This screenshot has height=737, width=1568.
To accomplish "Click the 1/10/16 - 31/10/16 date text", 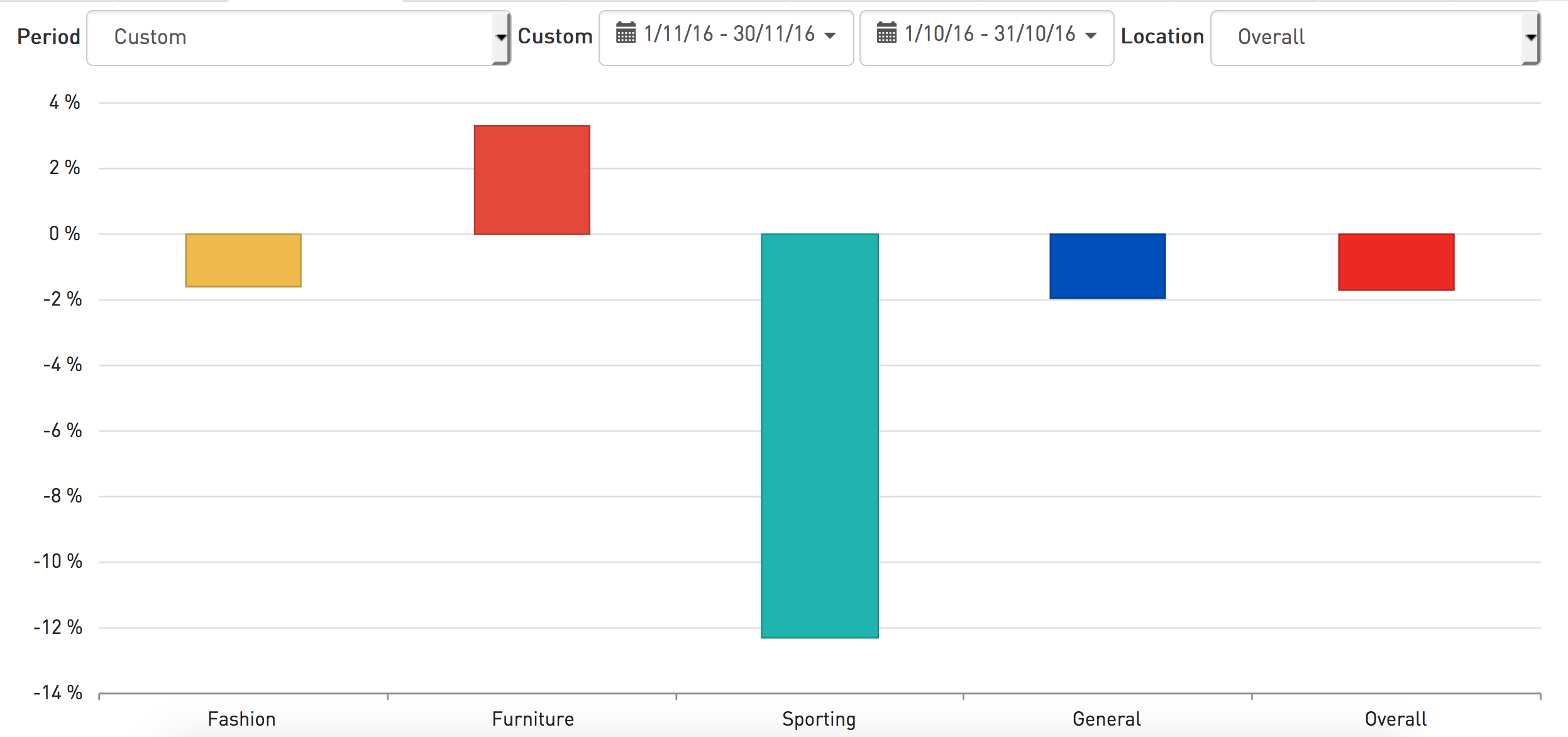I will pyautogui.click(x=990, y=34).
